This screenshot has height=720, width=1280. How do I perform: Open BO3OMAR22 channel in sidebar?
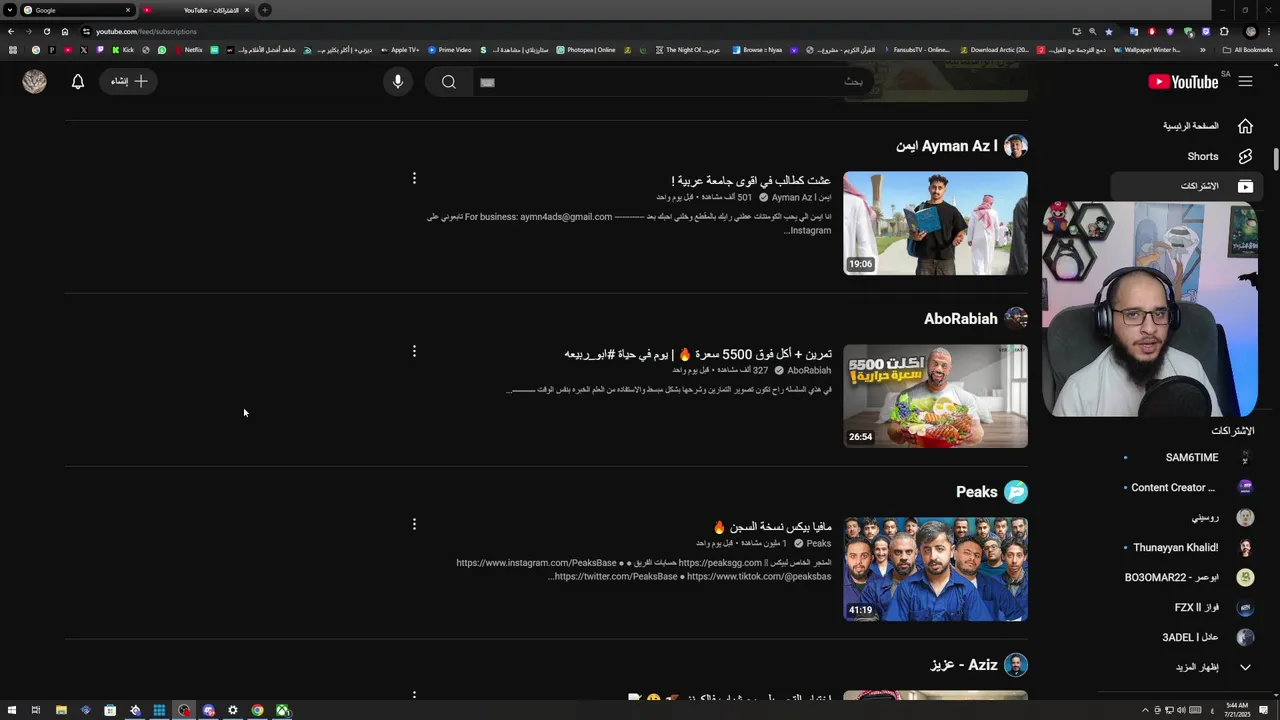[1187, 578]
